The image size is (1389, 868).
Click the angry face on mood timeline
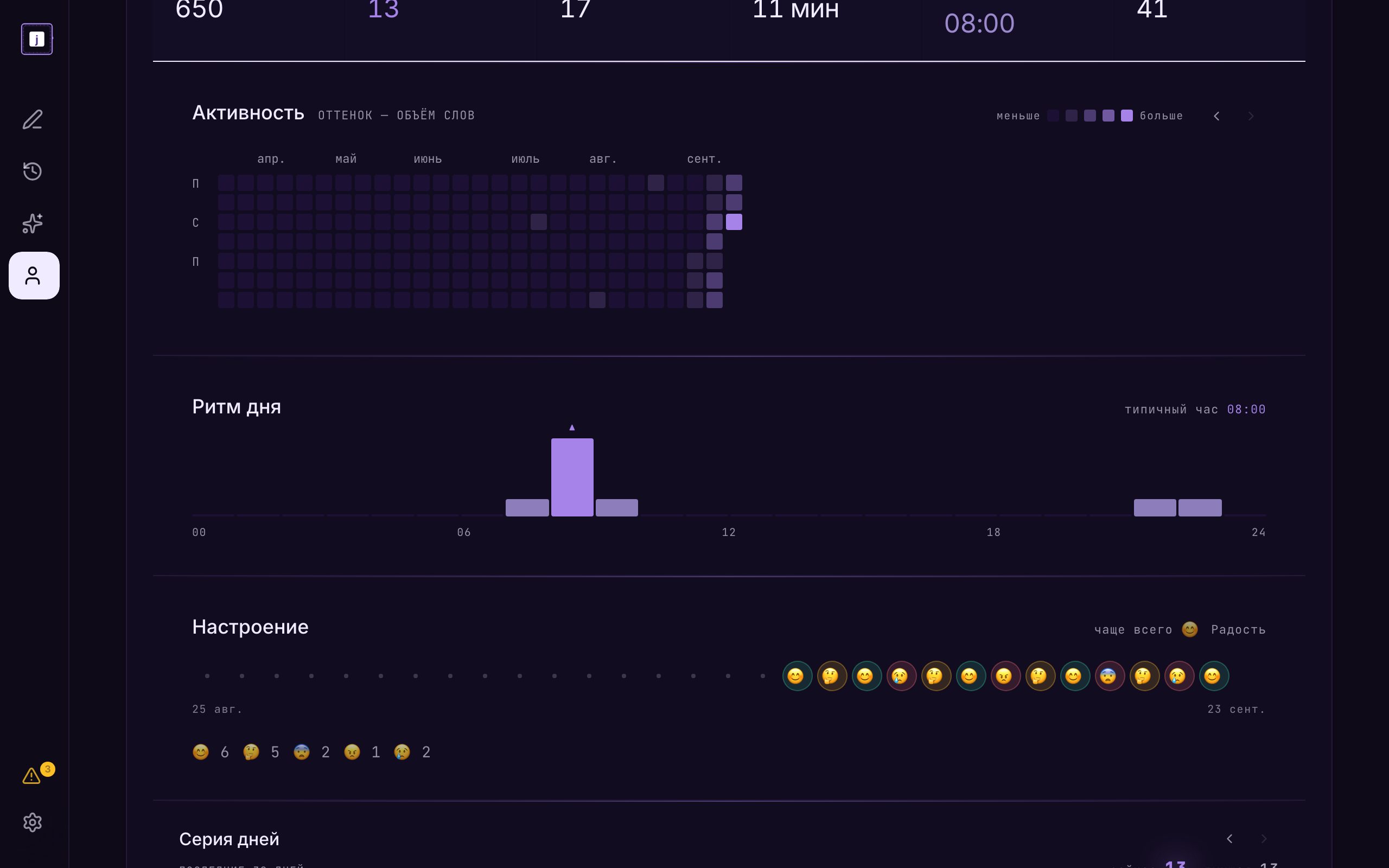coord(1005,676)
